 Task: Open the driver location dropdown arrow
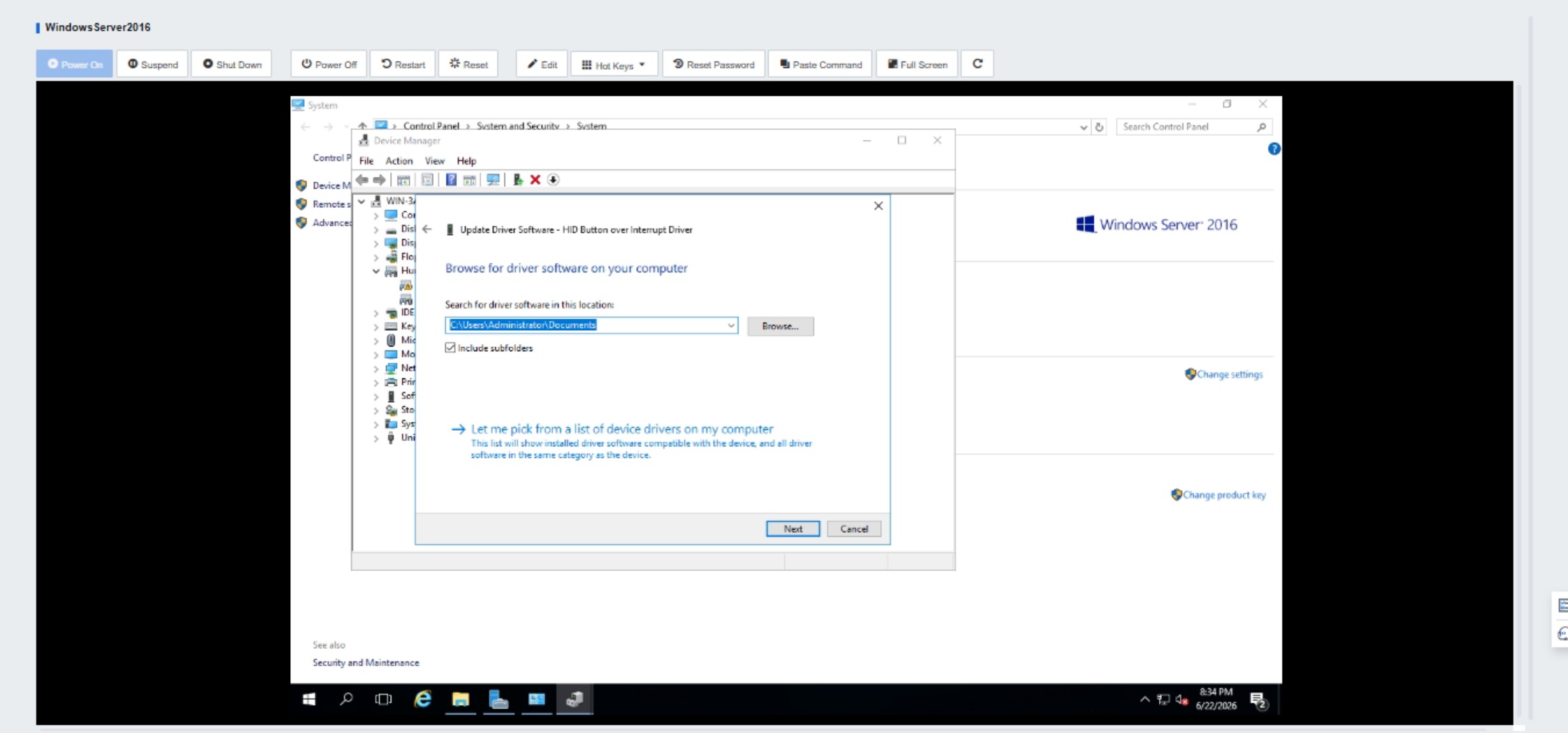point(731,325)
